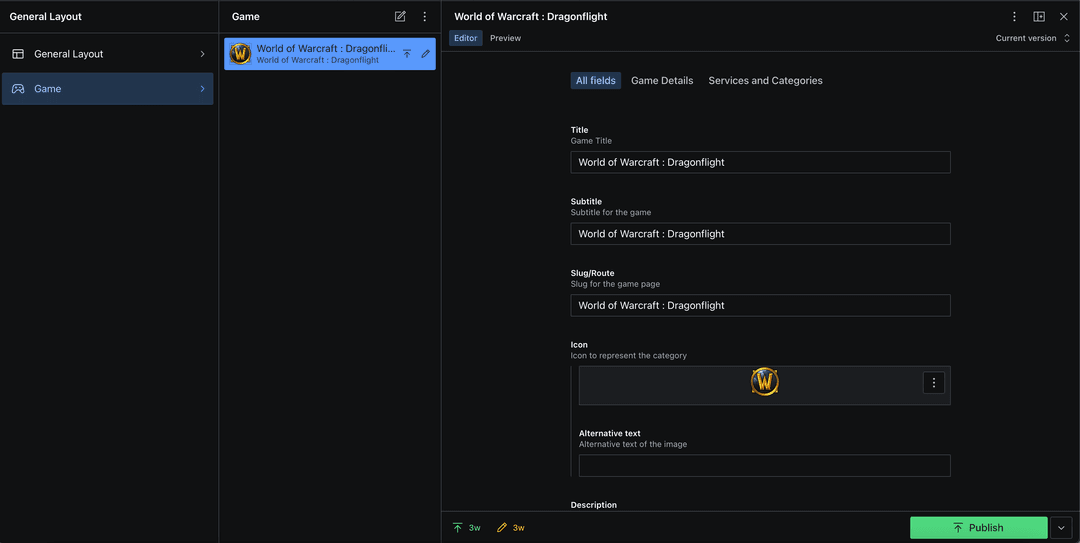Viewport: 1080px width, 543px height.
Task: Click the edited 3w status badge
Action: pos(511,528)
